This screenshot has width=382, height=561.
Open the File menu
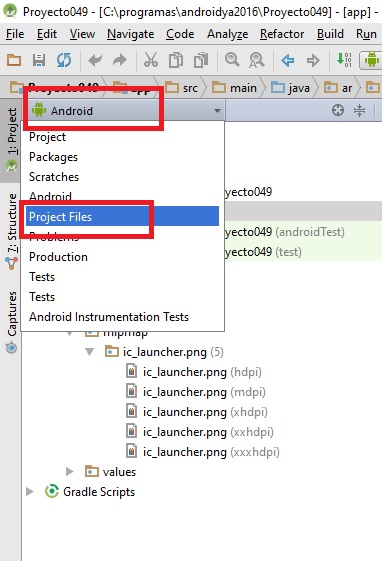click(15, 34)
